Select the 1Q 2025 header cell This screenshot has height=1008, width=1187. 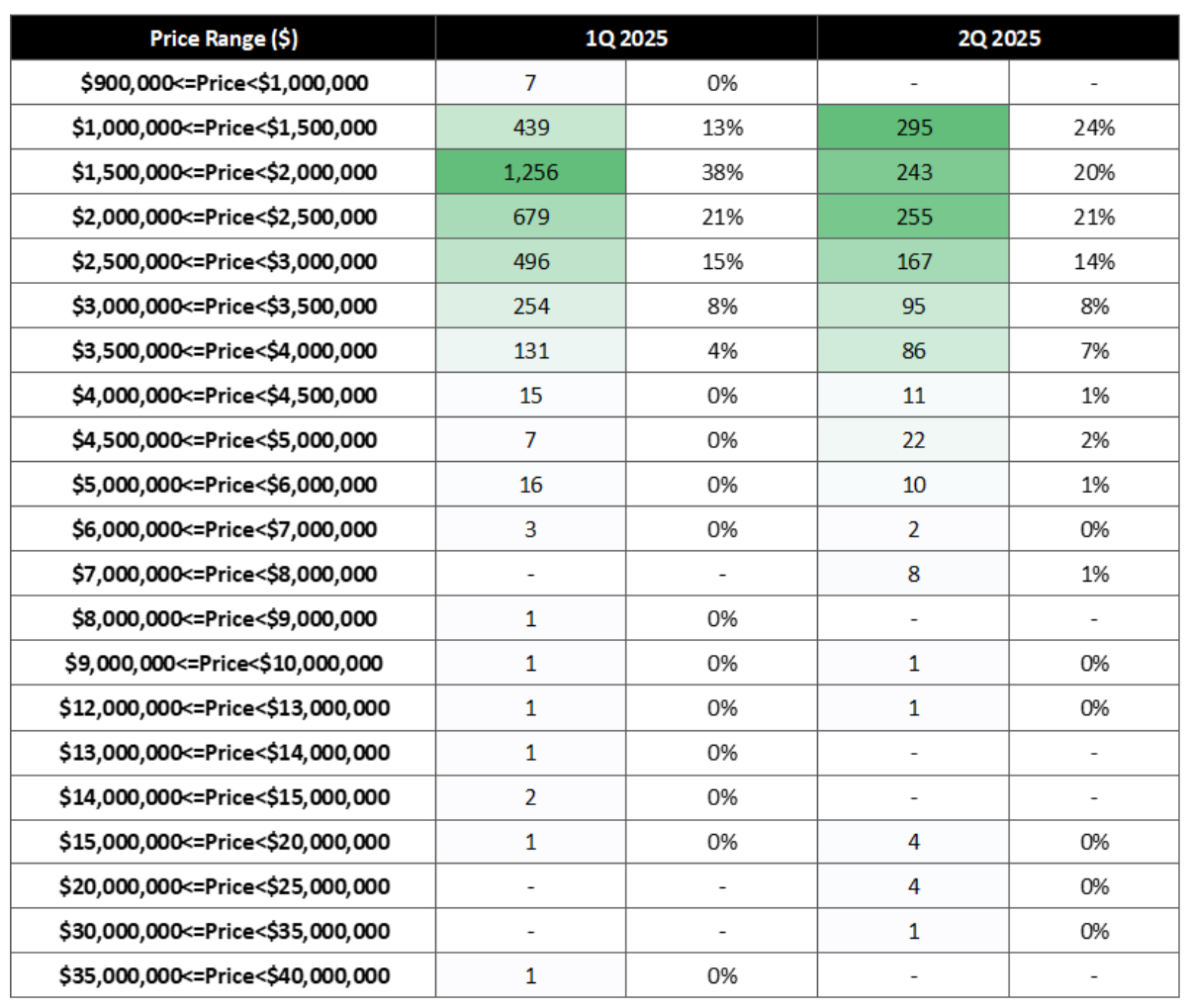tap(626, 39)
